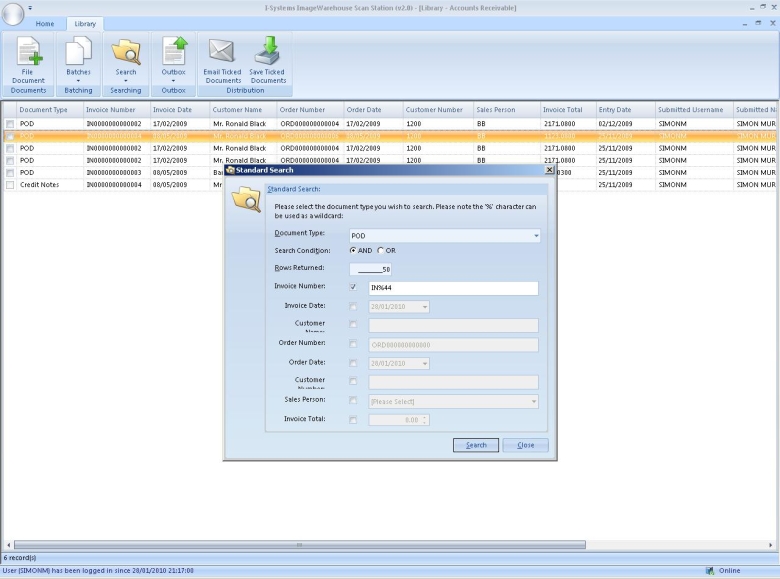This screenshot has width=780, height=579.
Task: Click the horizontal scrollbar thumb
Action: tap(299, 545)
